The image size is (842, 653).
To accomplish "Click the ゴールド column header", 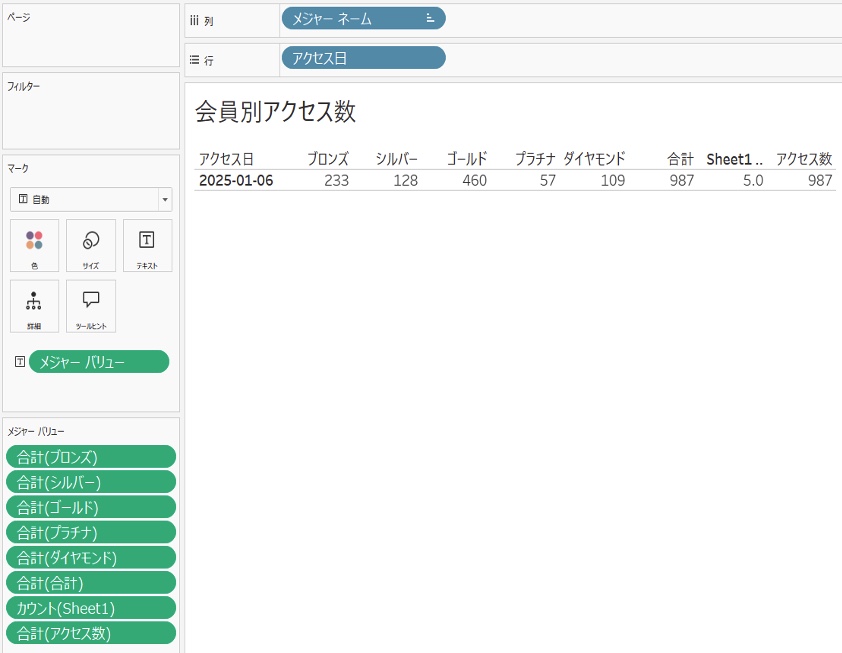I will [466, 159].
